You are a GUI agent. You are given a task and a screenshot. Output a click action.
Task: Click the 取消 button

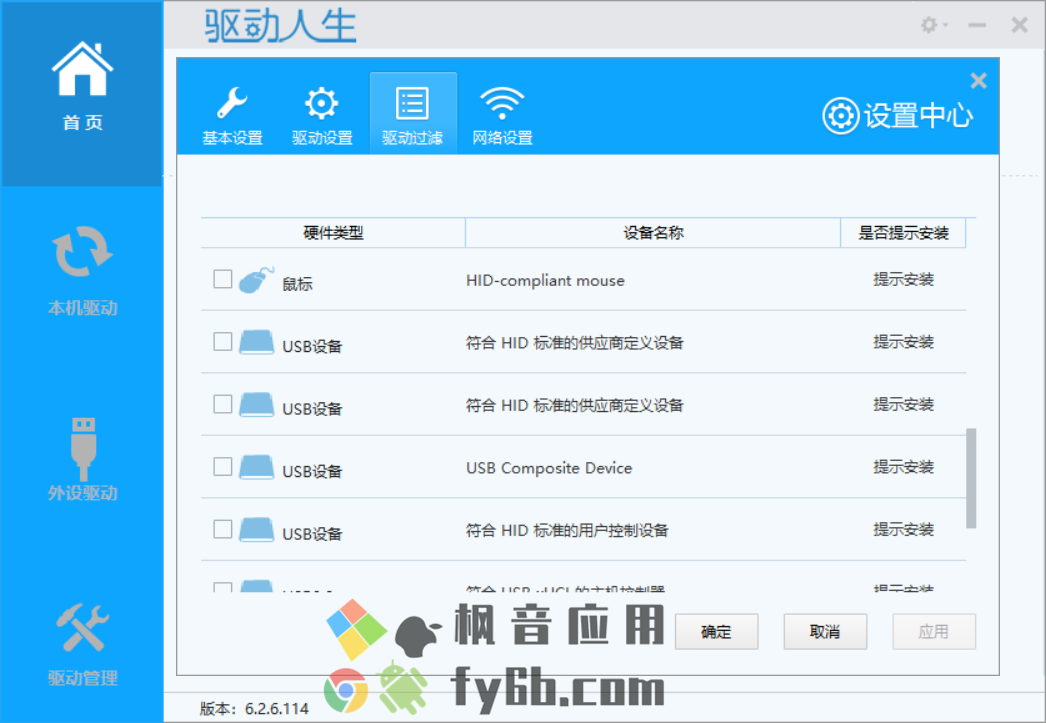point(825,632)
